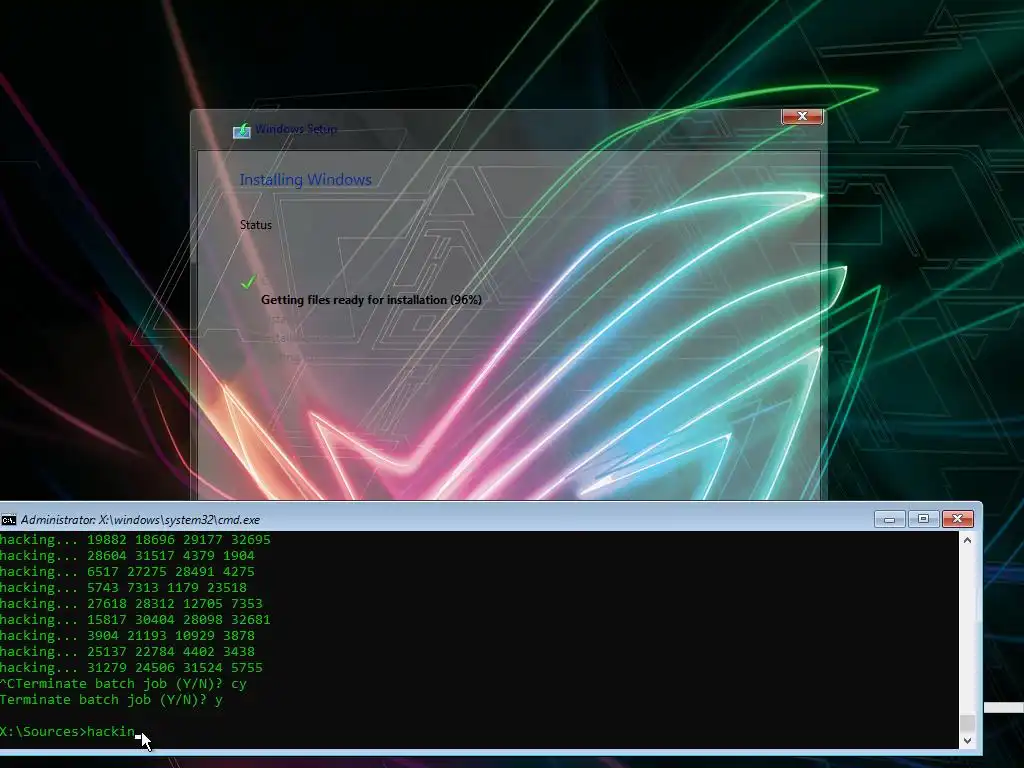Click the 'Status' label in Setup

[x=255, y=225]
